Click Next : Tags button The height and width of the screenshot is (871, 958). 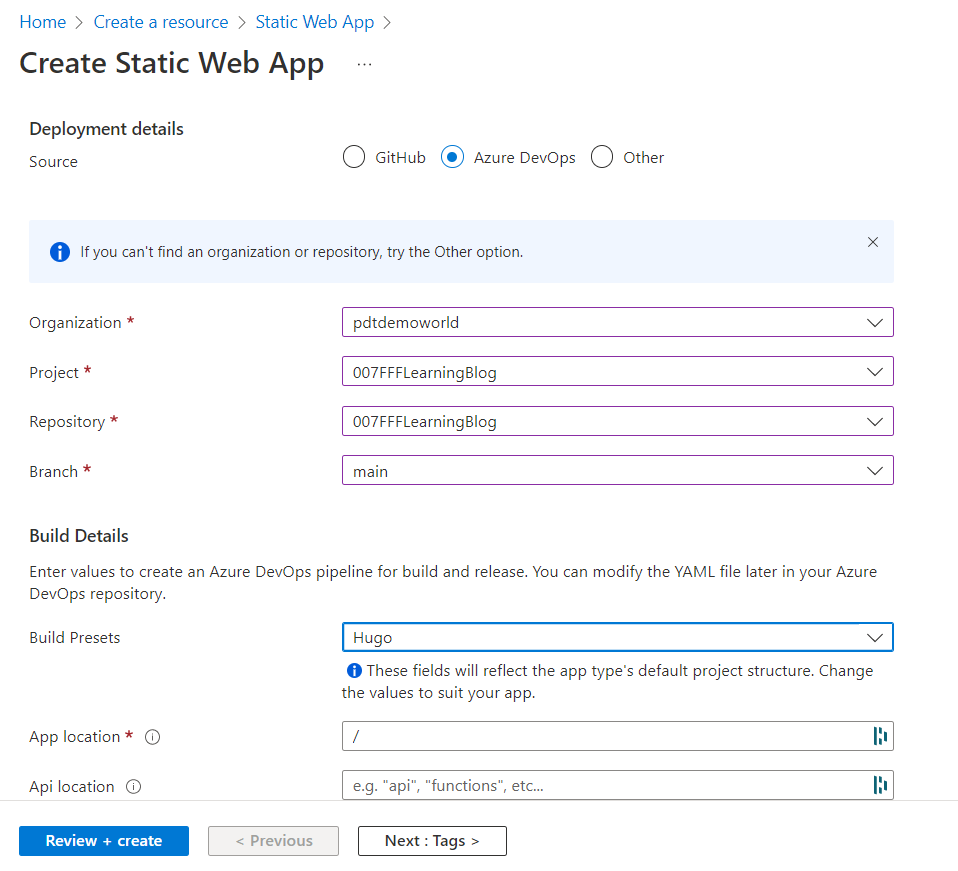[432, 841]
